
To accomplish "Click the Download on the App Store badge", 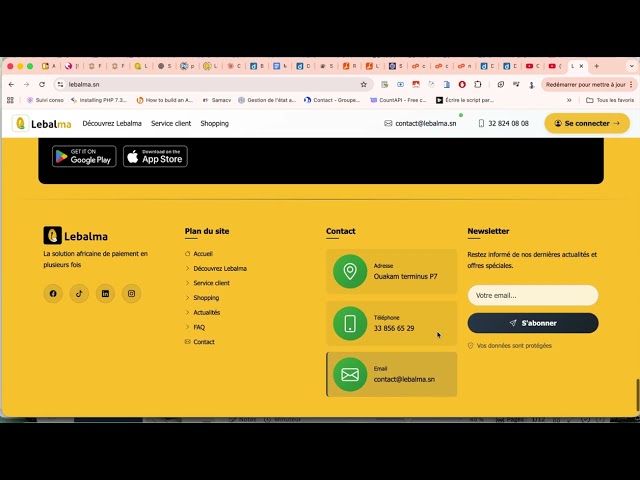I will (x=155, y=156).
